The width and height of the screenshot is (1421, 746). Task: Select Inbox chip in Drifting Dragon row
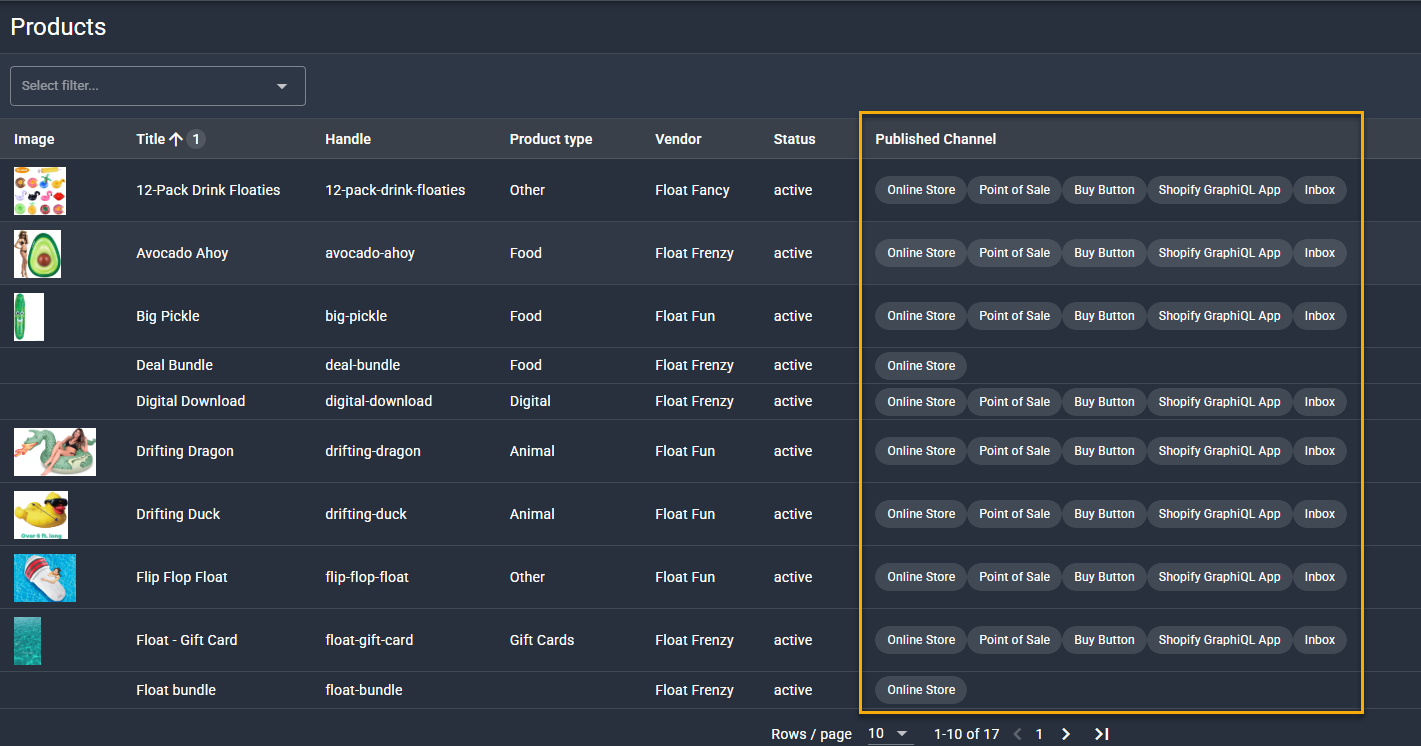[1319, 451]
